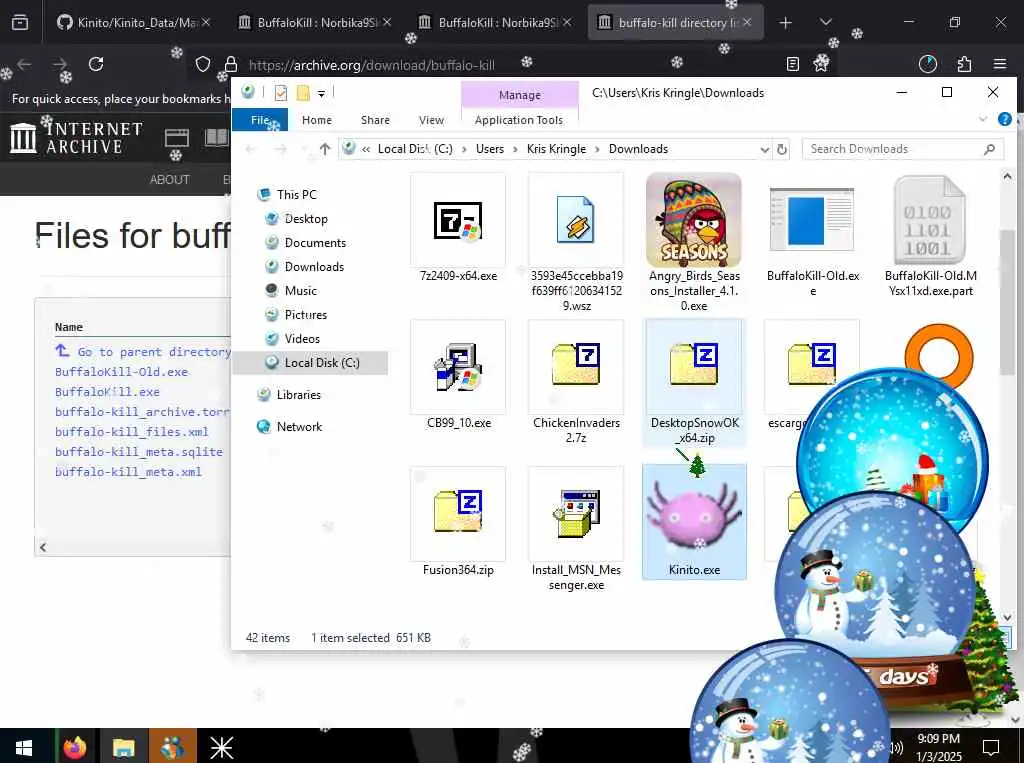Open the Firefox extensions puzzle icon
1024x763 pixels.
point(964,64)
